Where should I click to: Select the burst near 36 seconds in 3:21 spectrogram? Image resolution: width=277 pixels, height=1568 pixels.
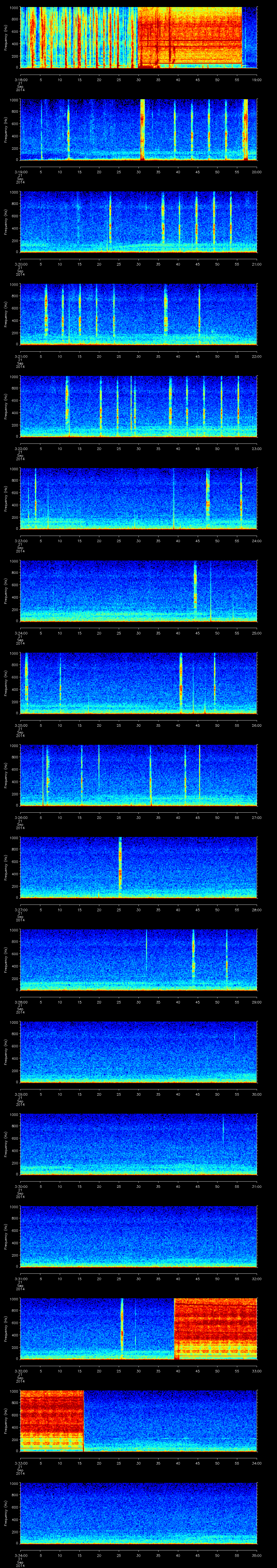click(166, 314)
